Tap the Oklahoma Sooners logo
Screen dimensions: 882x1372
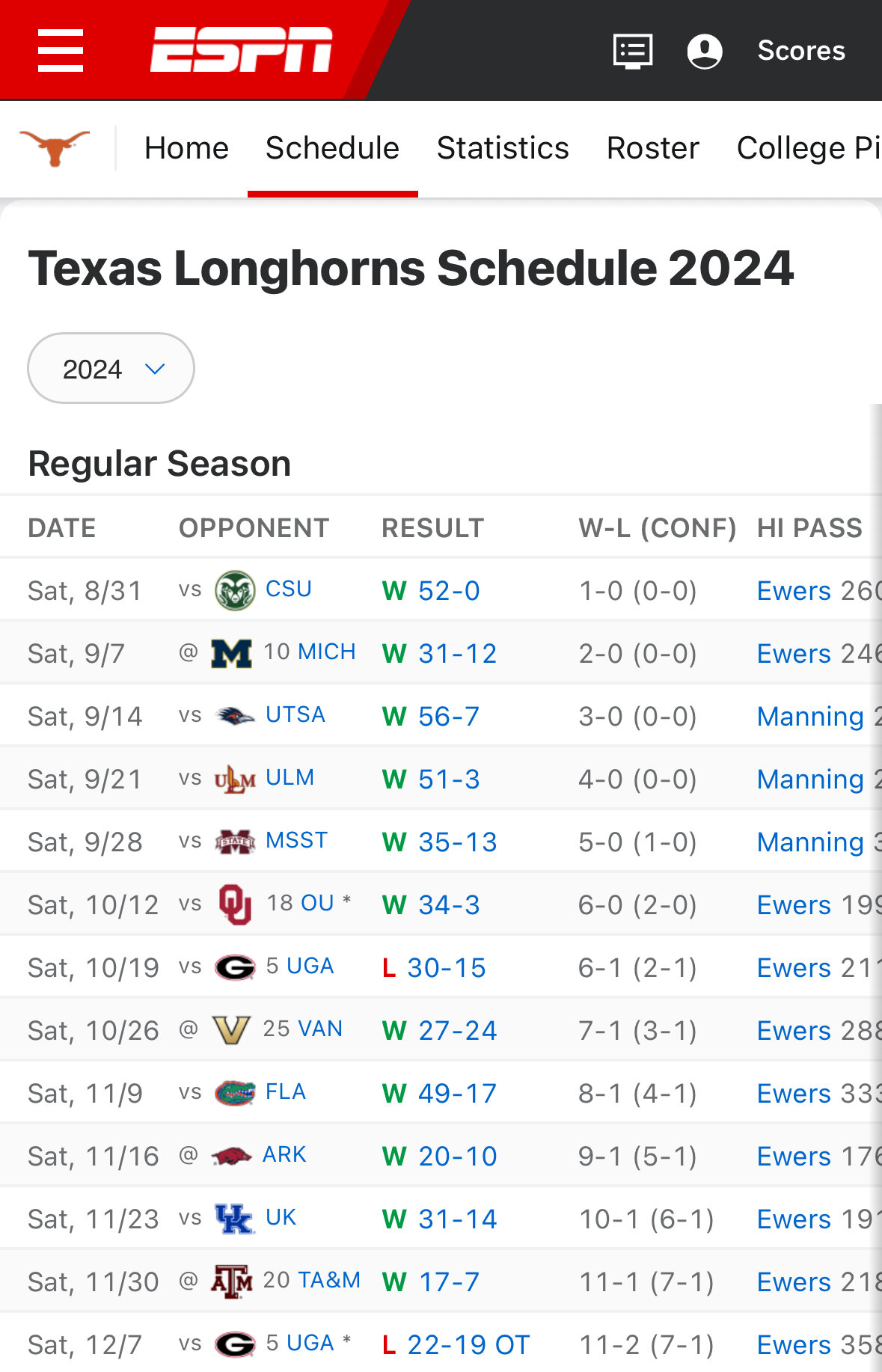(x=235, y=904)
